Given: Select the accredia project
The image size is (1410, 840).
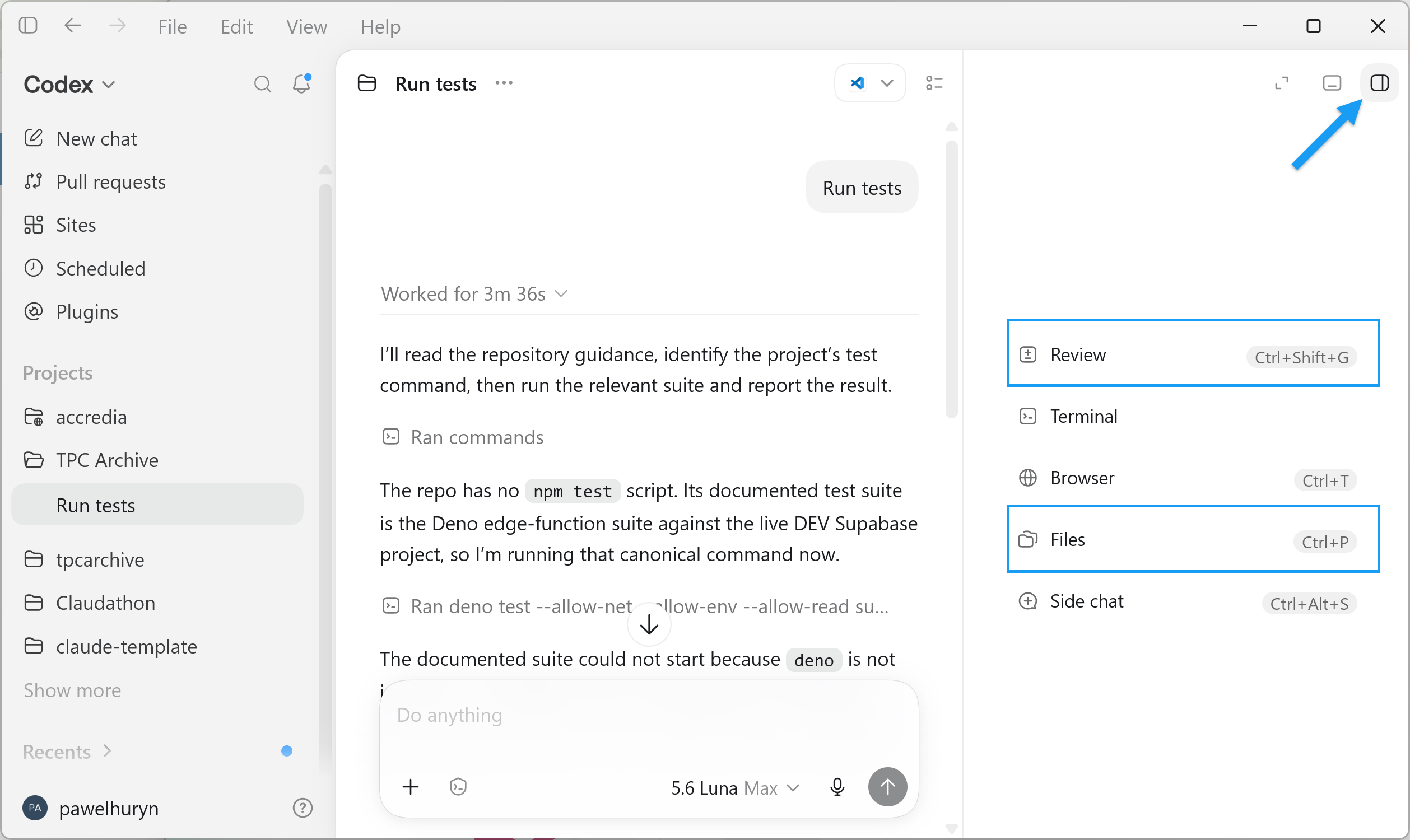Looking at the screenshot, I should coord(157,417).
